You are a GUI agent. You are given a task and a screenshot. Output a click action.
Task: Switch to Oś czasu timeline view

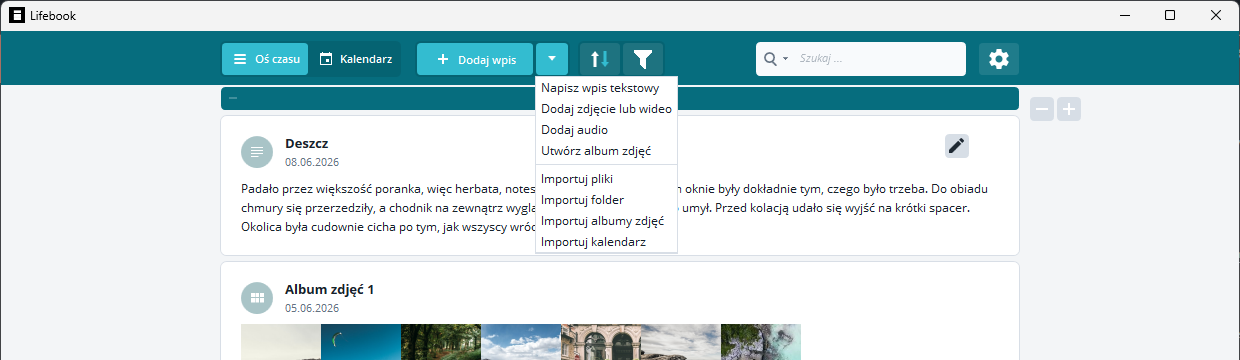265,59
